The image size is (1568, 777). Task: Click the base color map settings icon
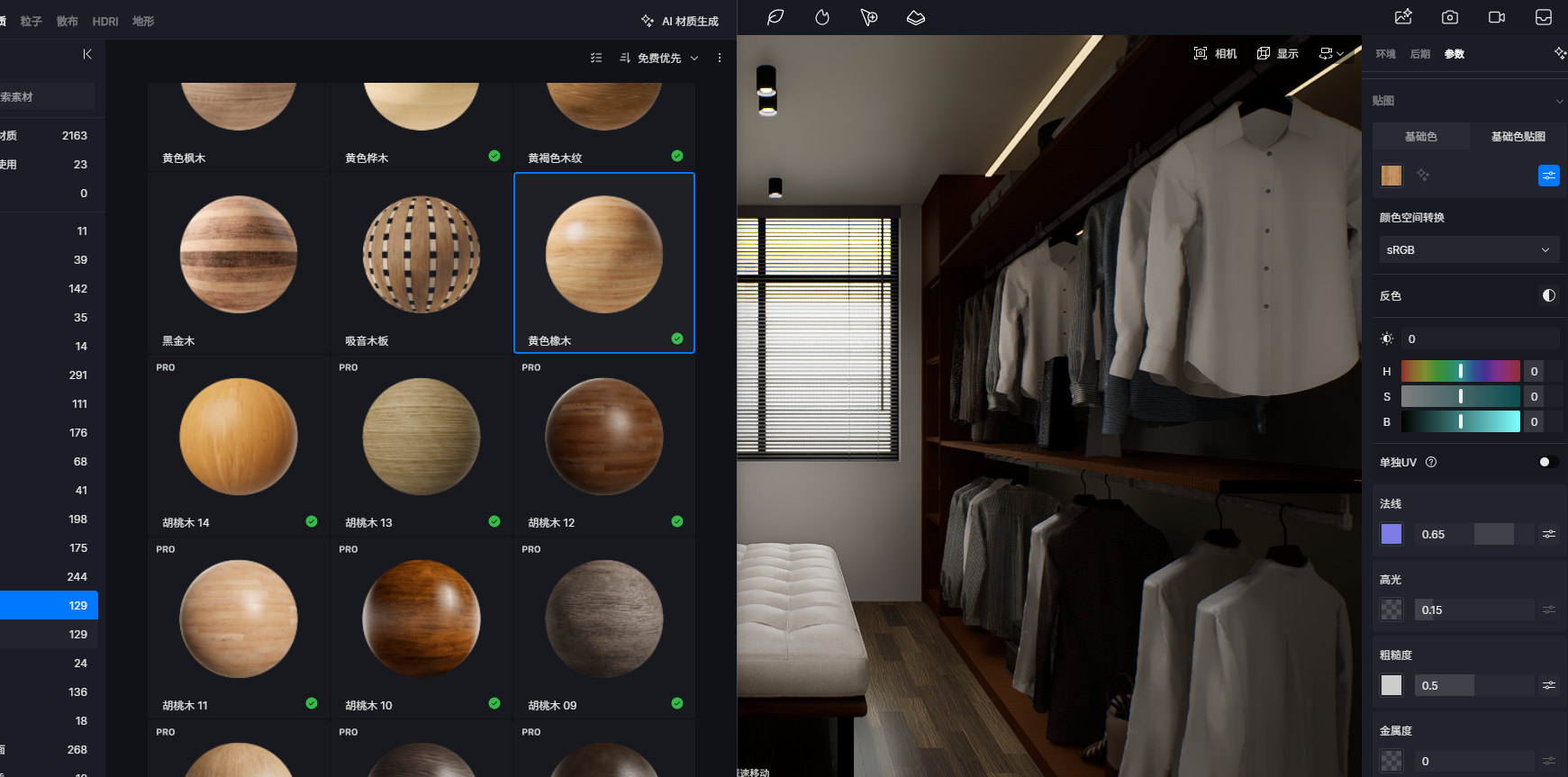point(1548,176)
